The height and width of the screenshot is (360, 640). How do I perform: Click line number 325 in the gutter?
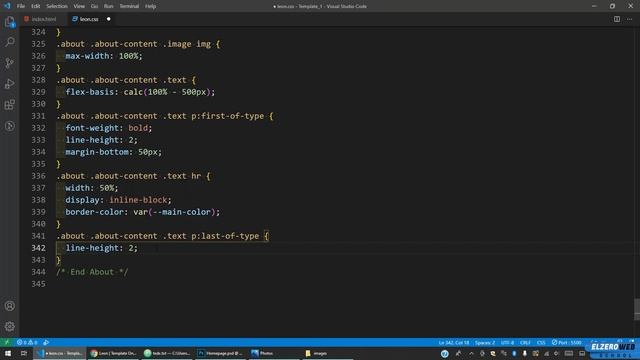click(38, 44)
